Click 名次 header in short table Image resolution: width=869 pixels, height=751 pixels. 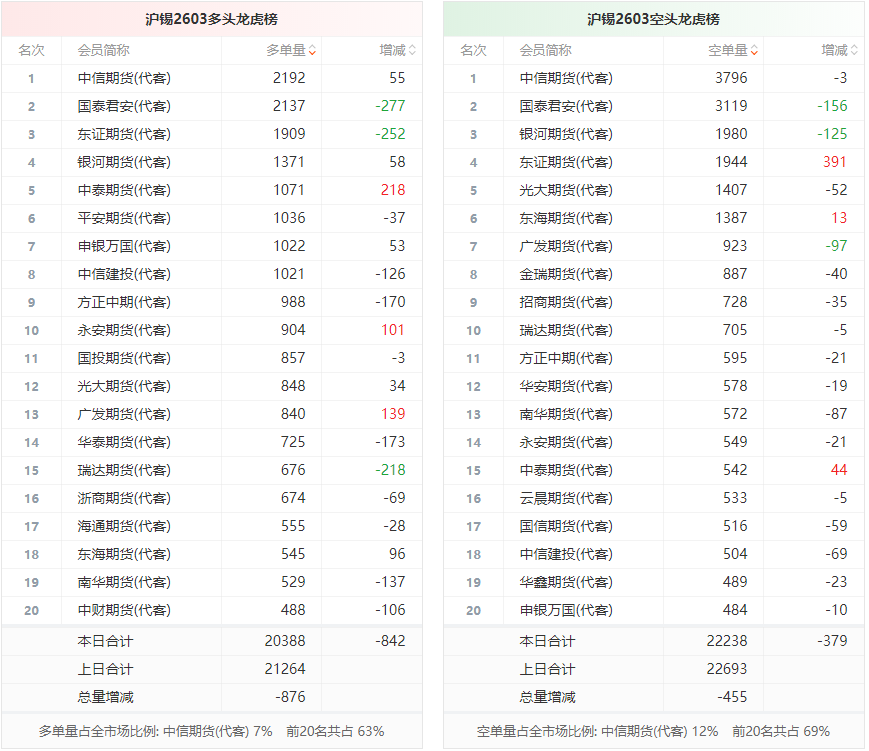pos(473,50)
